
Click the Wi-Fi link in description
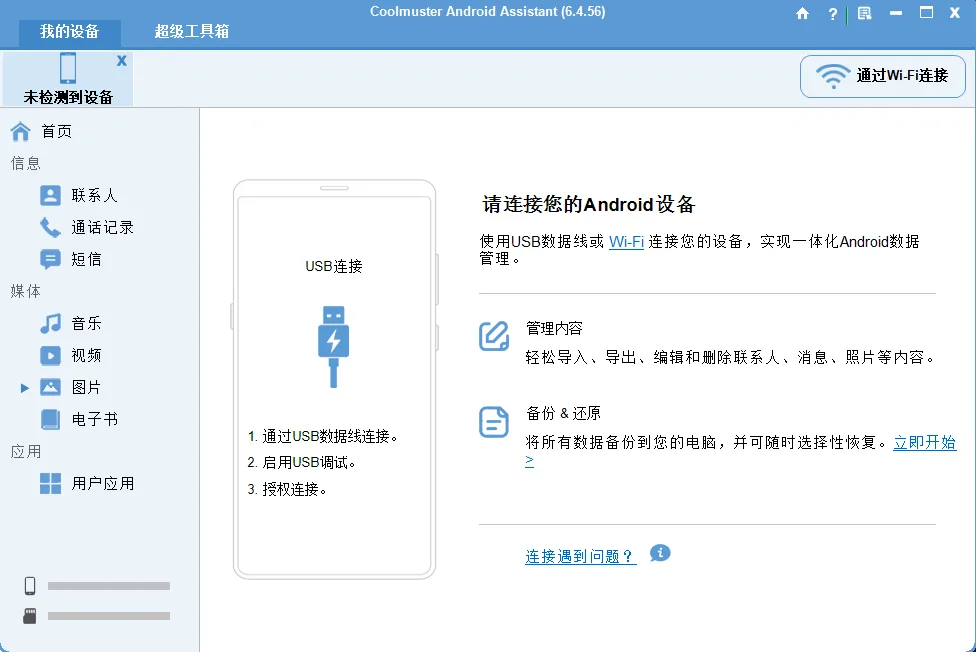point(626,242)
